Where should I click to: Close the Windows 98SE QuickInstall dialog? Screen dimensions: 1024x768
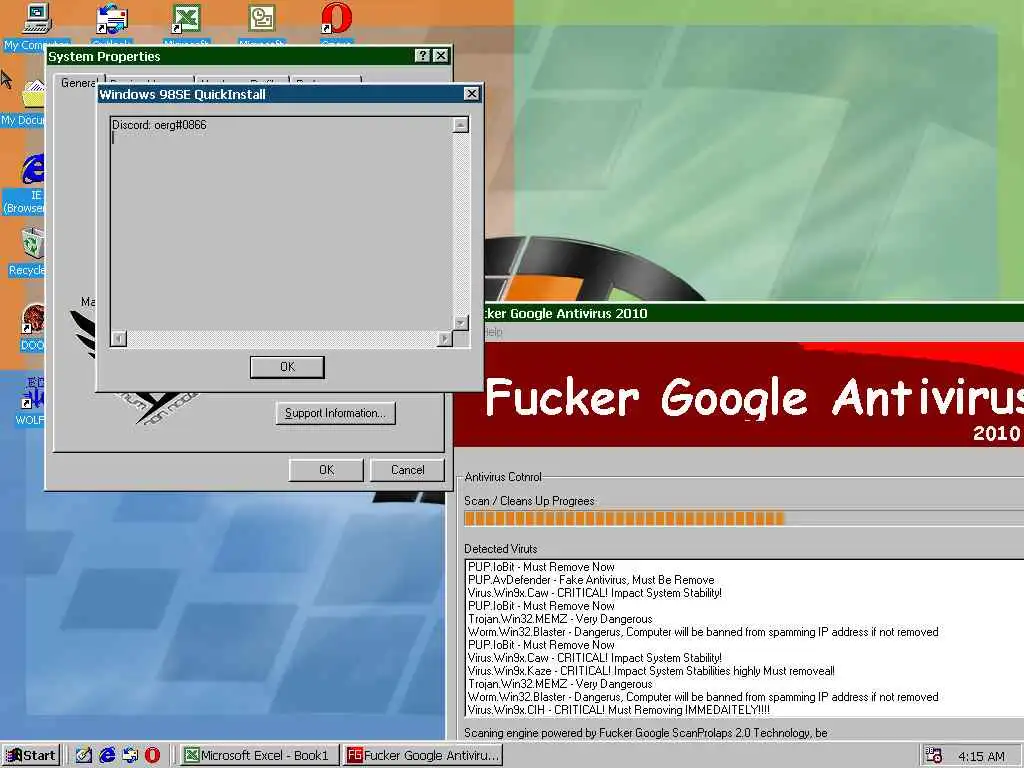(x=472, y=94)
